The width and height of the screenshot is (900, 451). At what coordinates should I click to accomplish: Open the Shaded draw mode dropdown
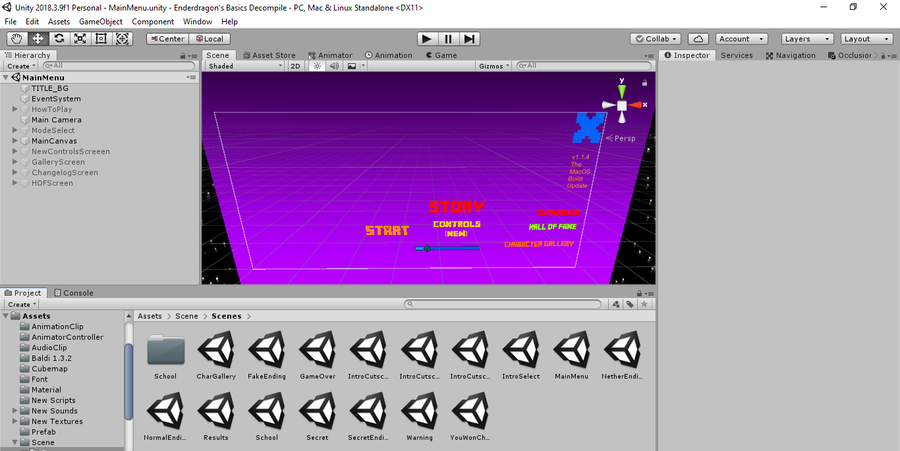(246, 66)
